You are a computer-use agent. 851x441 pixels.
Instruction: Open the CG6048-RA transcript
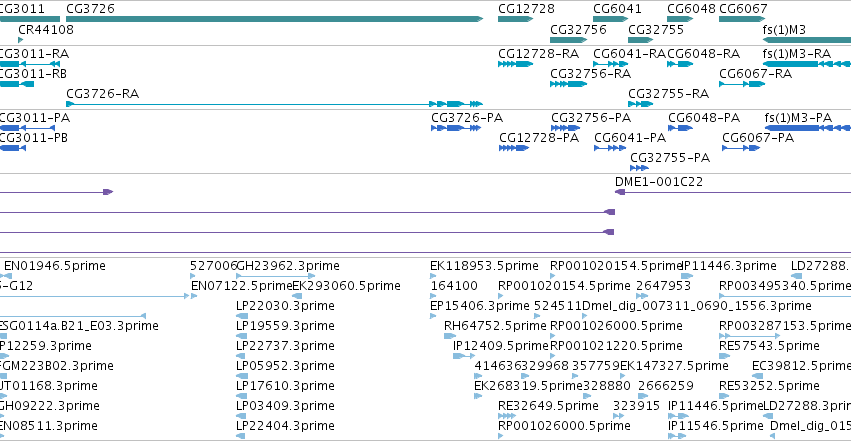click(x=680, y=64)
